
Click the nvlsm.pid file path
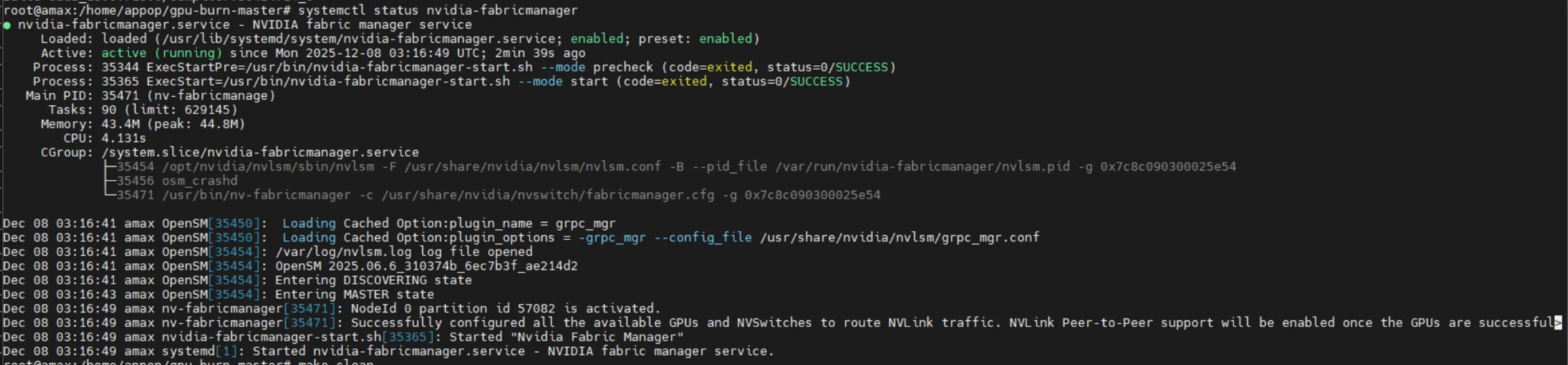(921, 166)
